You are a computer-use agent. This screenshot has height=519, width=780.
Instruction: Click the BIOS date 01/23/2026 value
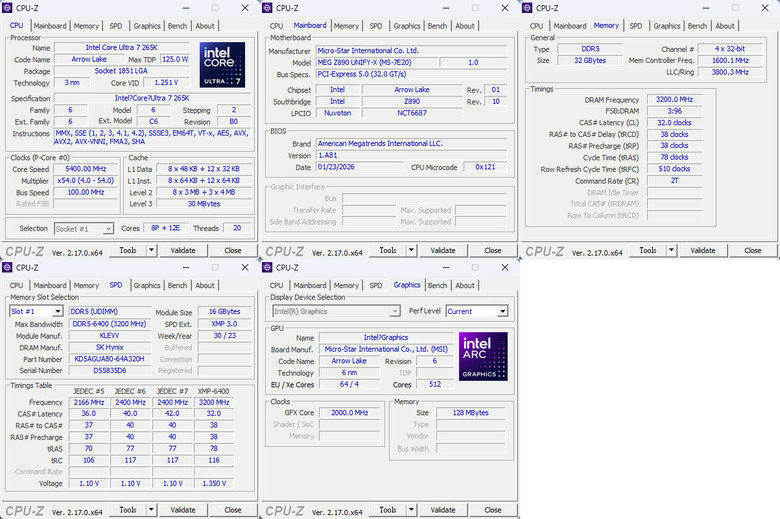(361, 167)
